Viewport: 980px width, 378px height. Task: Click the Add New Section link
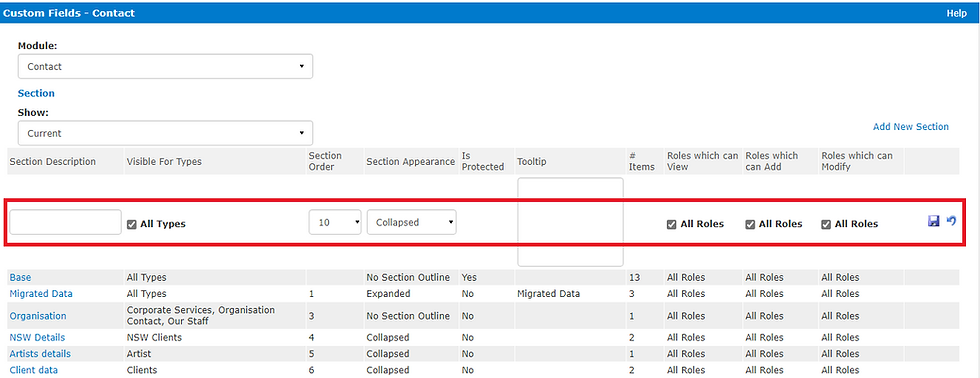click(x=911, y=127)
